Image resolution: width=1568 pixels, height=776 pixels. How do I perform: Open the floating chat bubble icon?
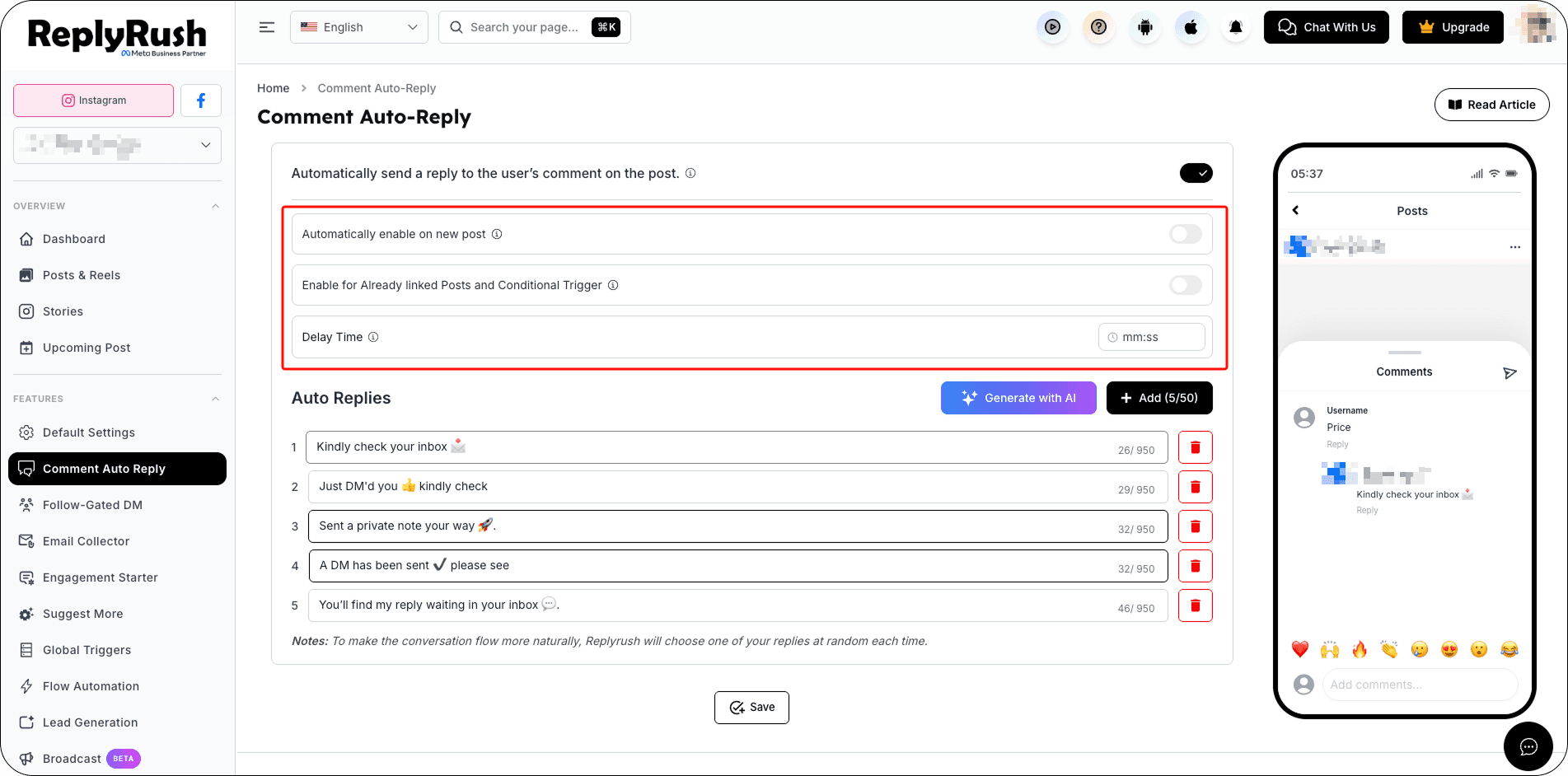click(1528, 746)
